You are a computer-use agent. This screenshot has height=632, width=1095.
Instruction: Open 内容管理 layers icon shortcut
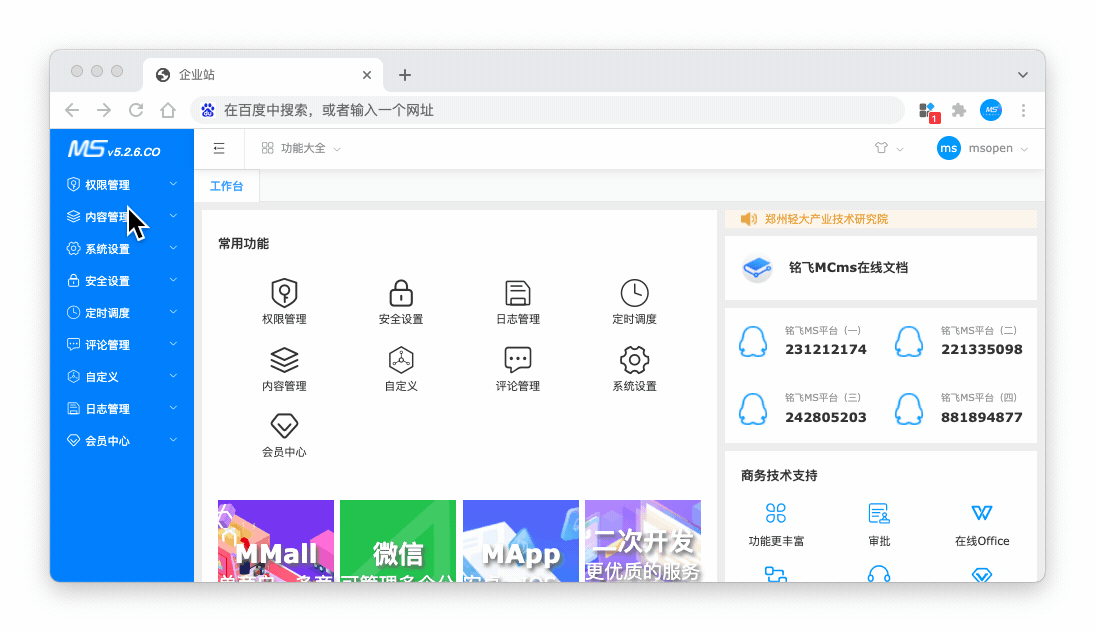284,360
